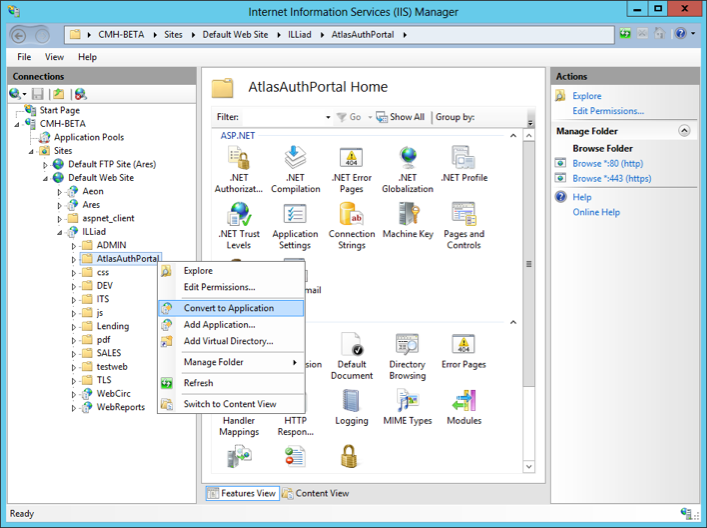707x528 pixels.
Task: Choose Convert to Application from context menu
Action: (228, 308)
